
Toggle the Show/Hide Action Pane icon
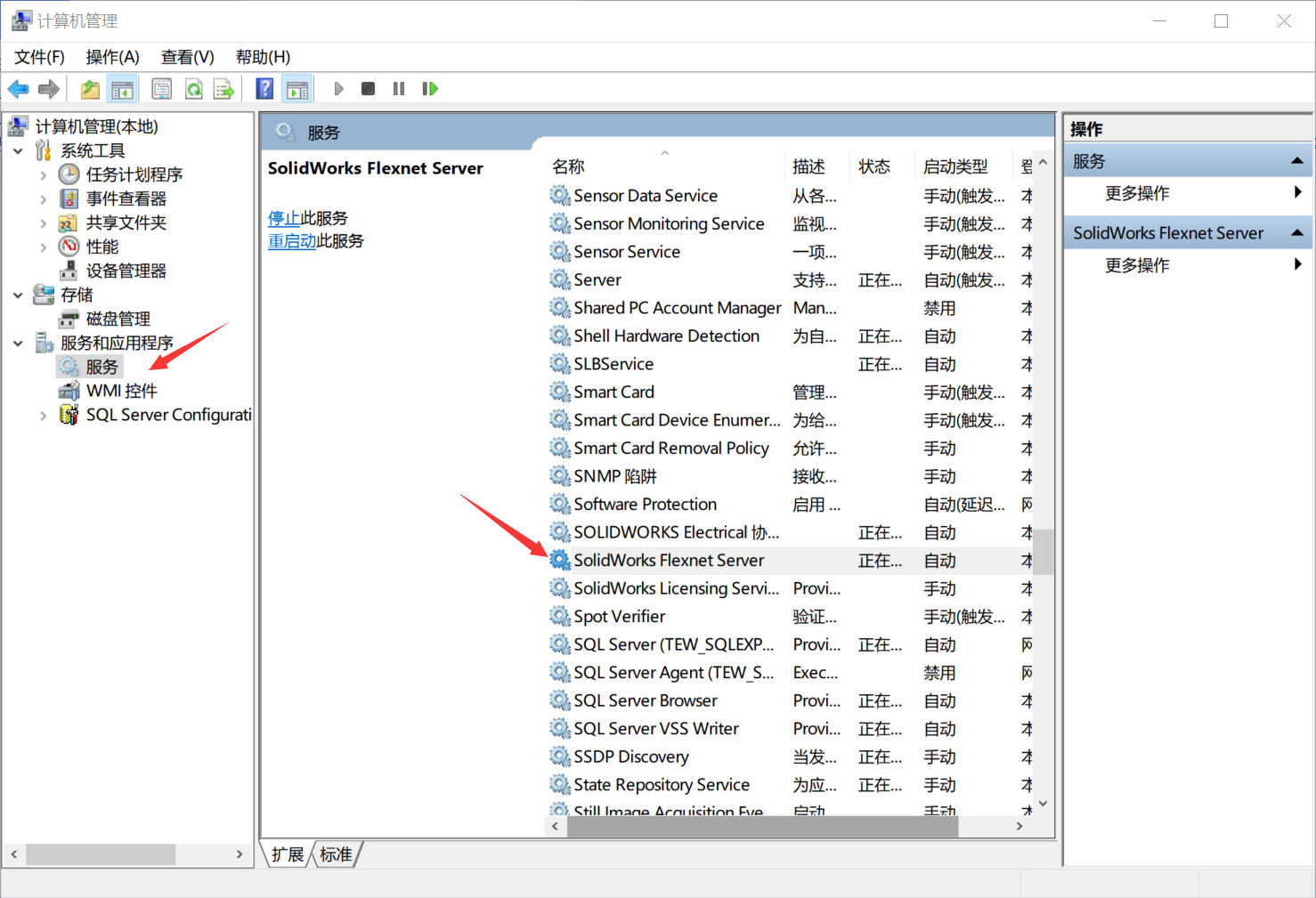pyautogui.click(x=297, y=89)
